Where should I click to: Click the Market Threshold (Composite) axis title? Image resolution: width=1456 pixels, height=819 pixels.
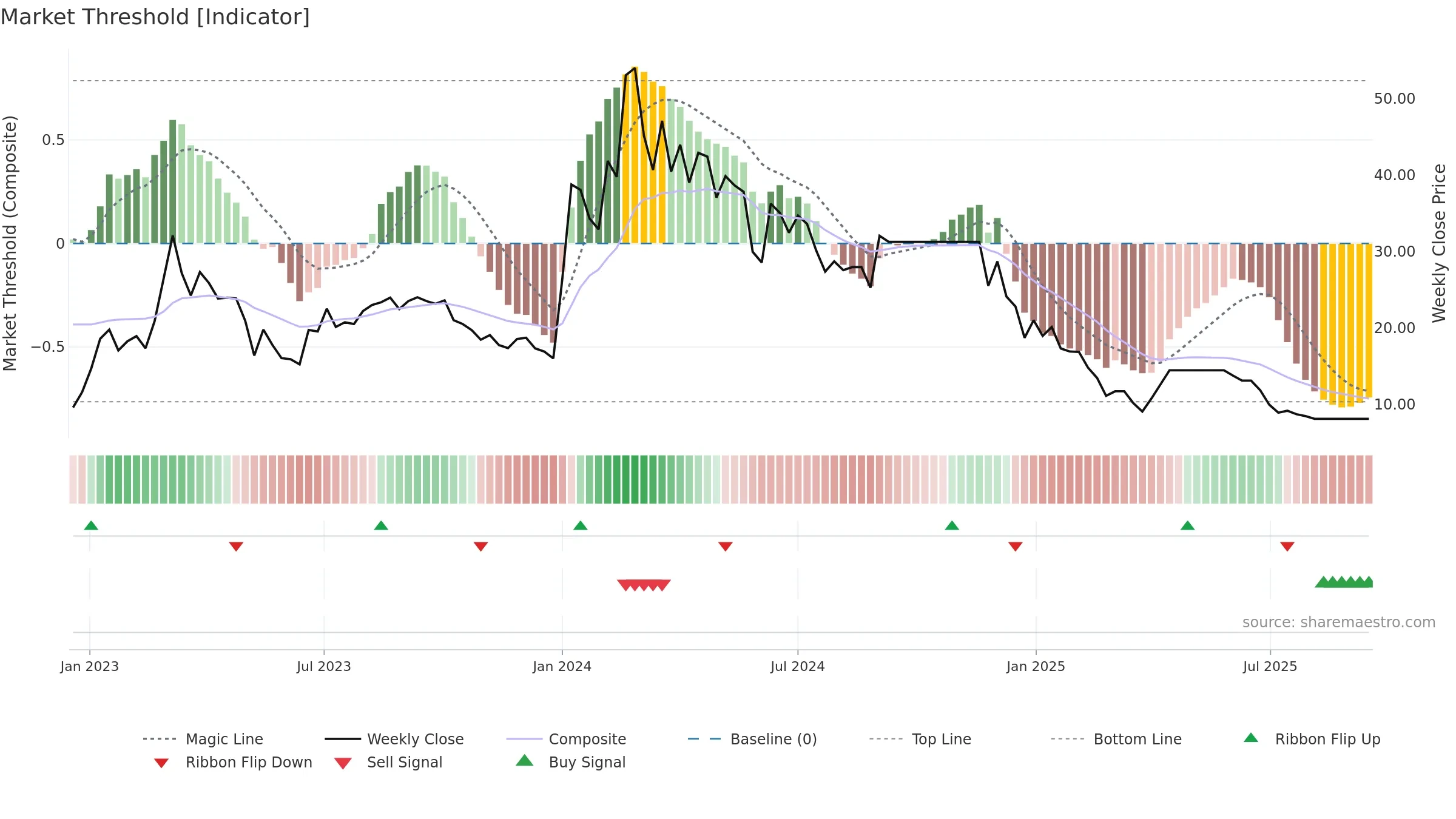10,243
